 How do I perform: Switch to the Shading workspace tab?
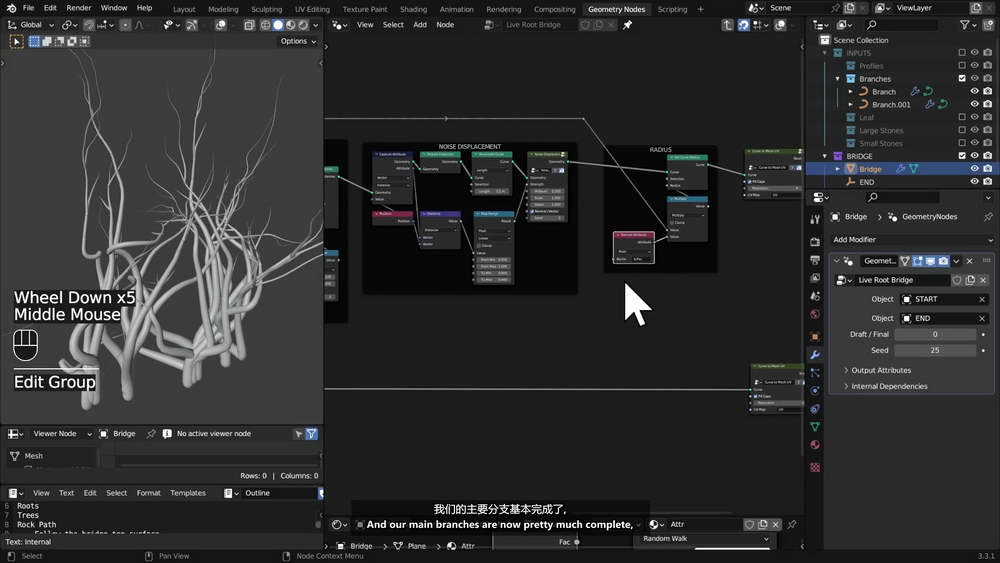413,9
